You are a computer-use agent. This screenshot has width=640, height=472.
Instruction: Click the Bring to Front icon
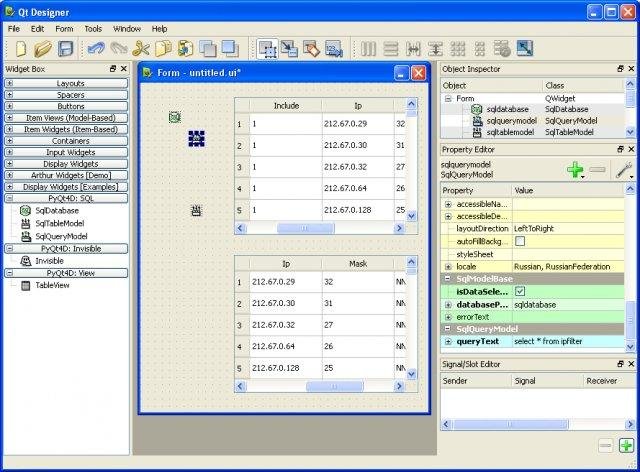tap(230, 49)
